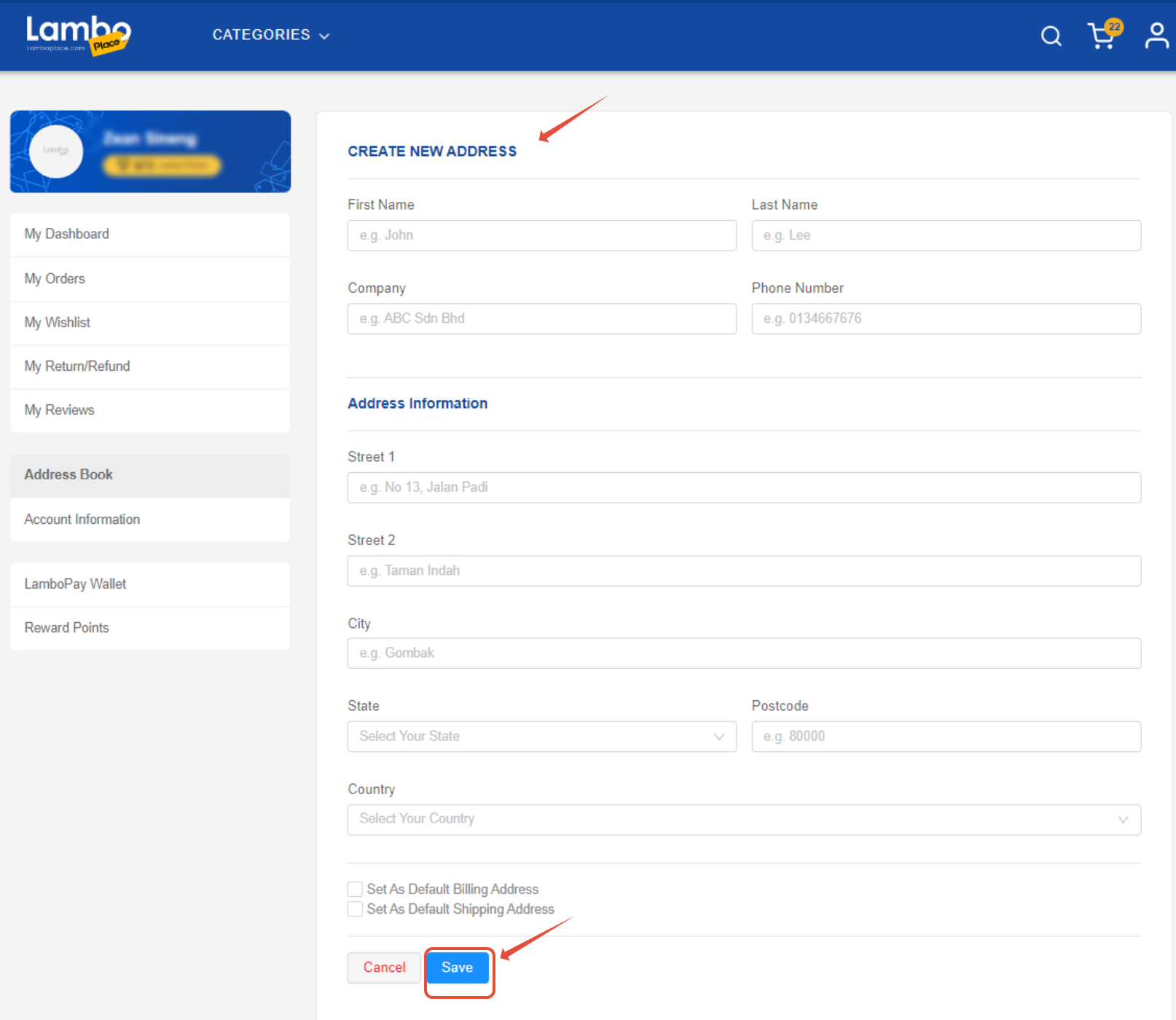
Task: Focus the Street 1 field
Action: tap(744, 487)
